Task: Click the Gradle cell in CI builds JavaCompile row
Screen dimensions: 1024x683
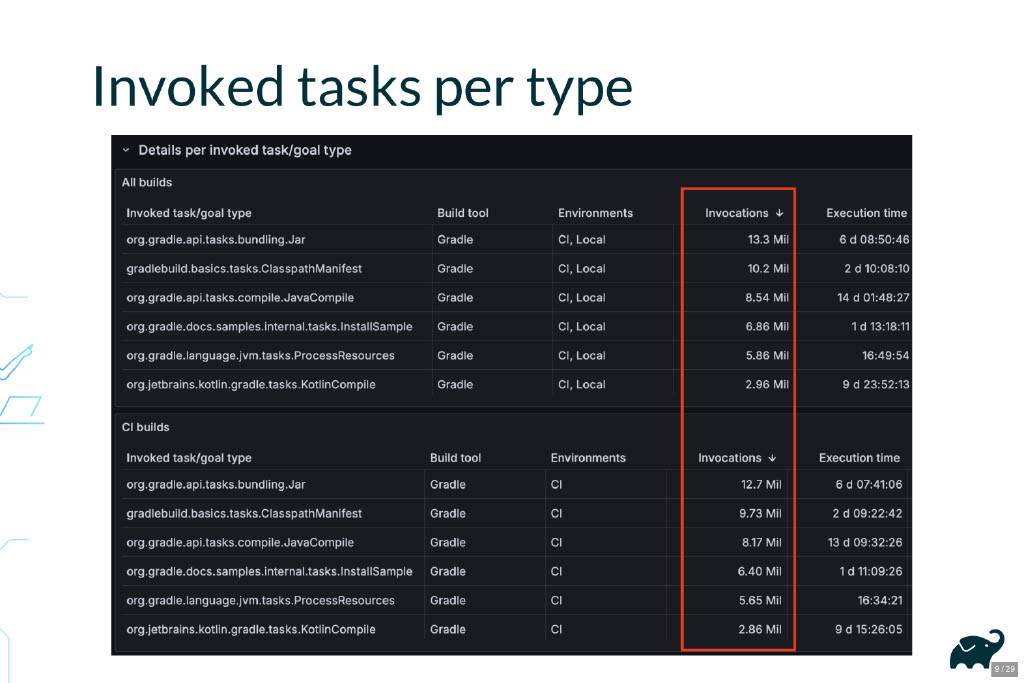Action: [x=448, y=543]
